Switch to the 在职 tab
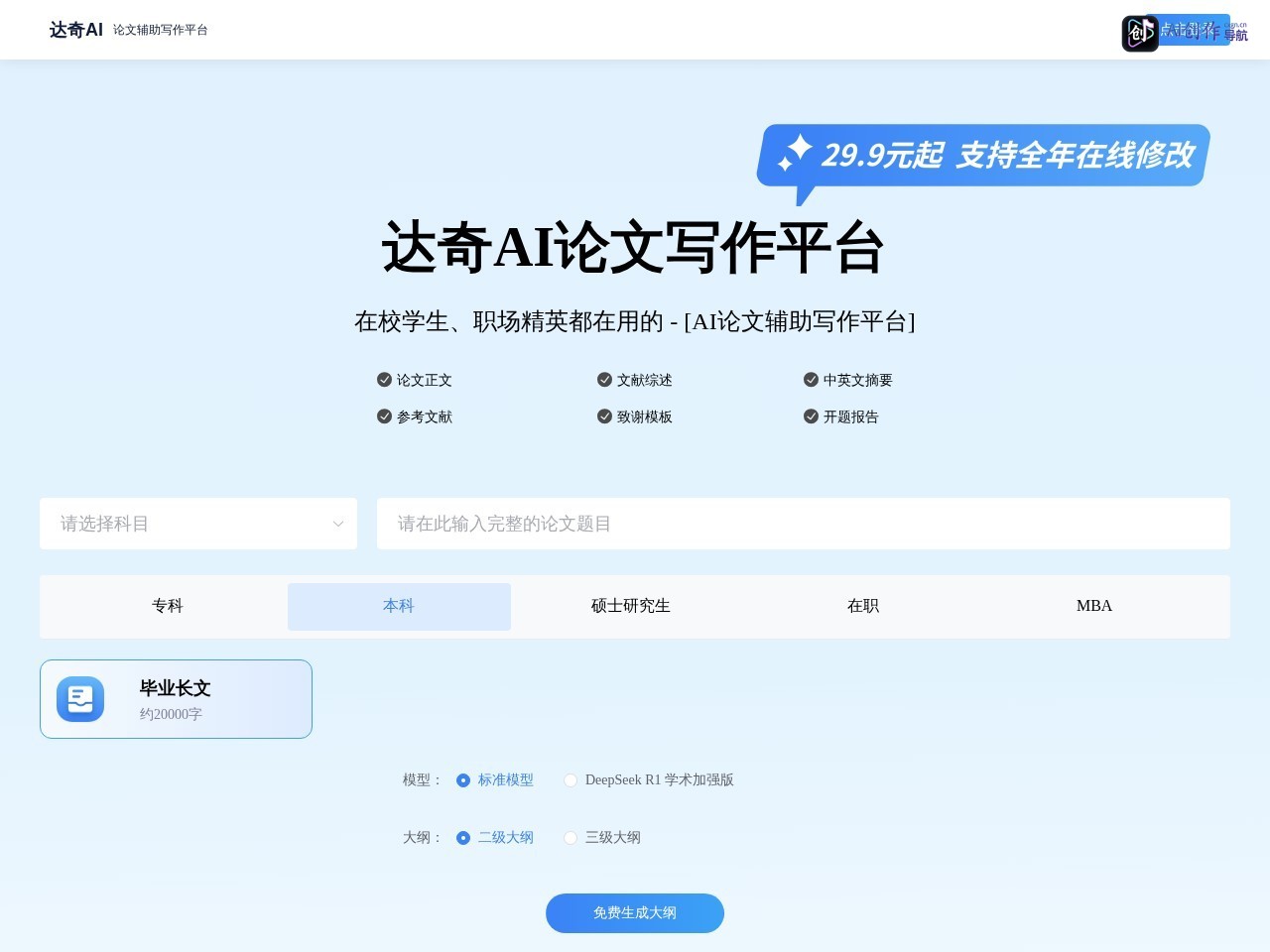The width and height of the screenshot is (1270, 952). pos(863,606)
